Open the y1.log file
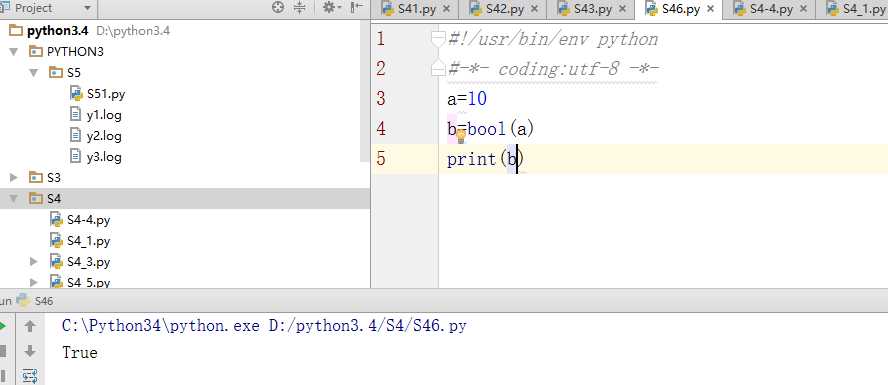Image resolution: width=888 pixels, height=385 pixels. click(104, 115)
